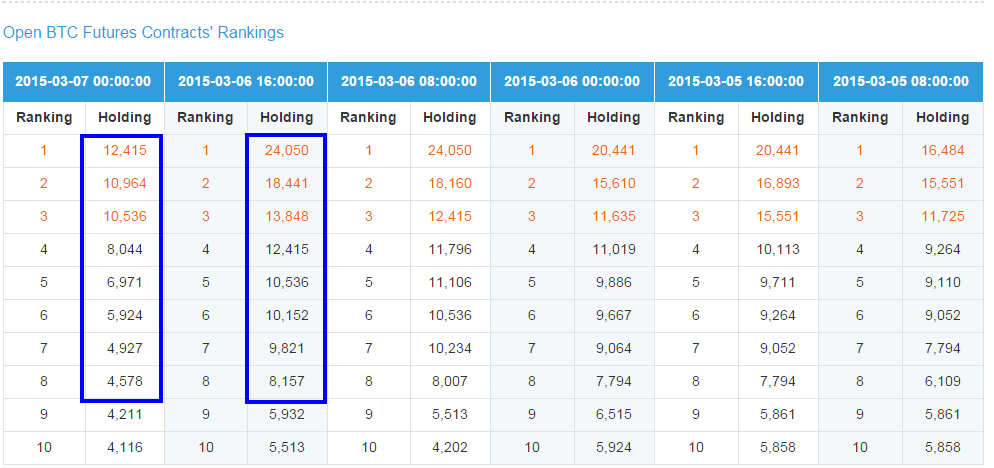Select the 11,796 holding cell
This screenshot has width=994, height=468.
coord(449,249)
